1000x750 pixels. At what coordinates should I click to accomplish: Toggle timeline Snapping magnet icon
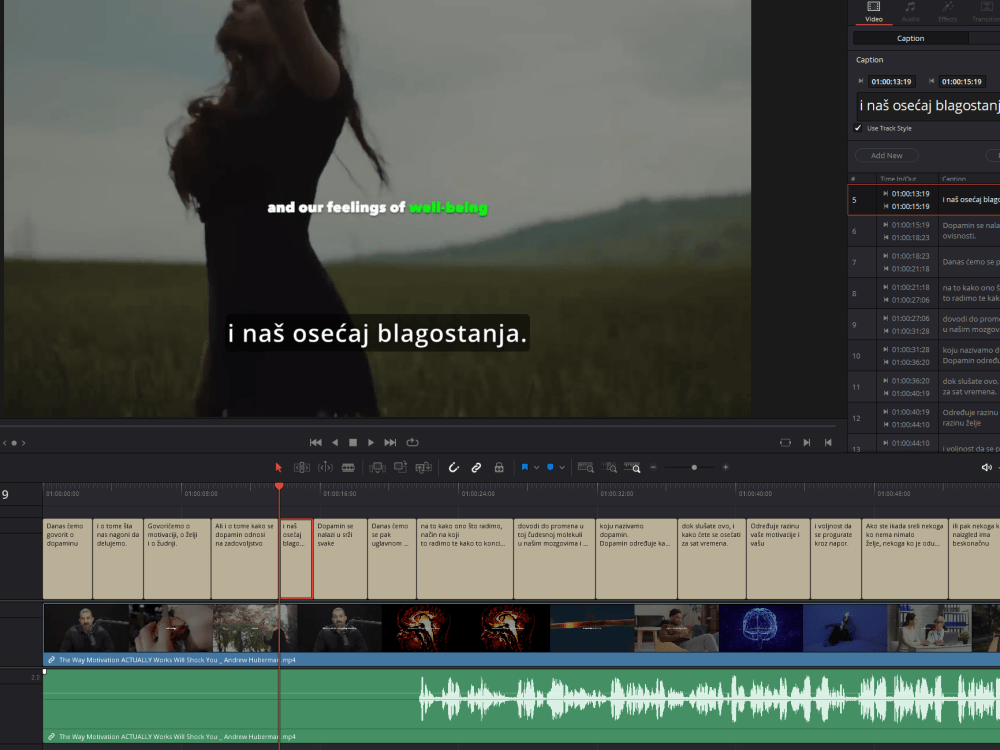click(x=453, y=467)
